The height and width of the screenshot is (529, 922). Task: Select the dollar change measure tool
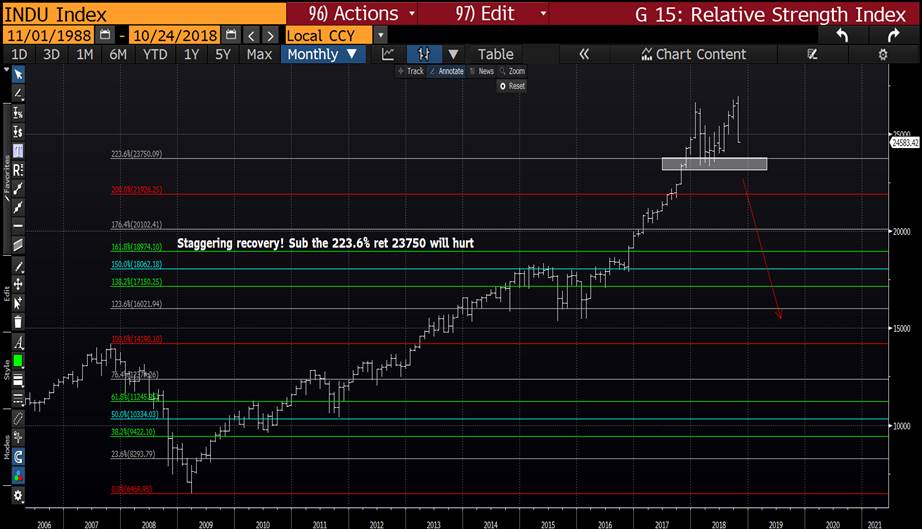pos(18,132)
